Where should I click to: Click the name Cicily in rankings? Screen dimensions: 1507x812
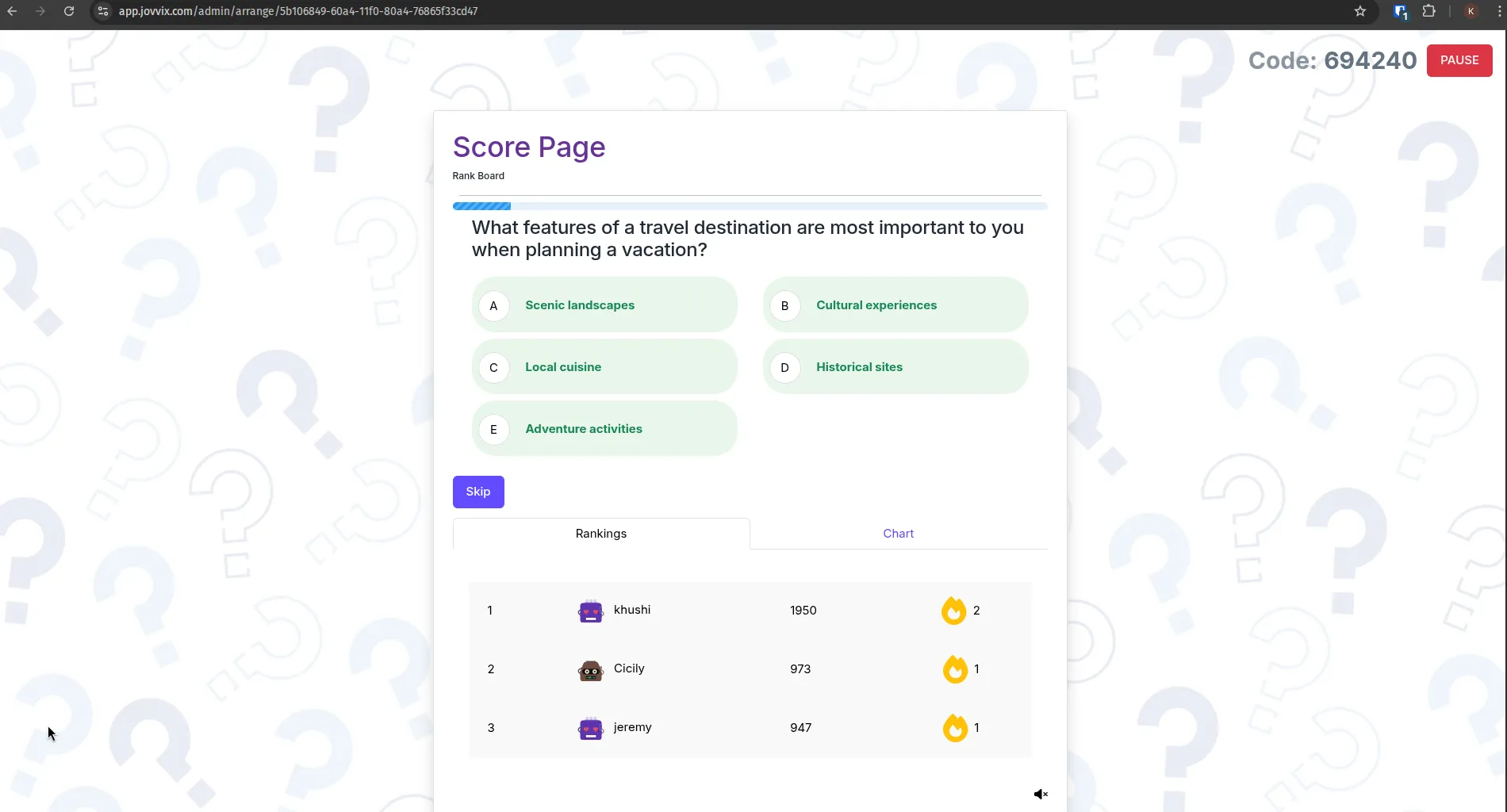[x=629, y=668]
